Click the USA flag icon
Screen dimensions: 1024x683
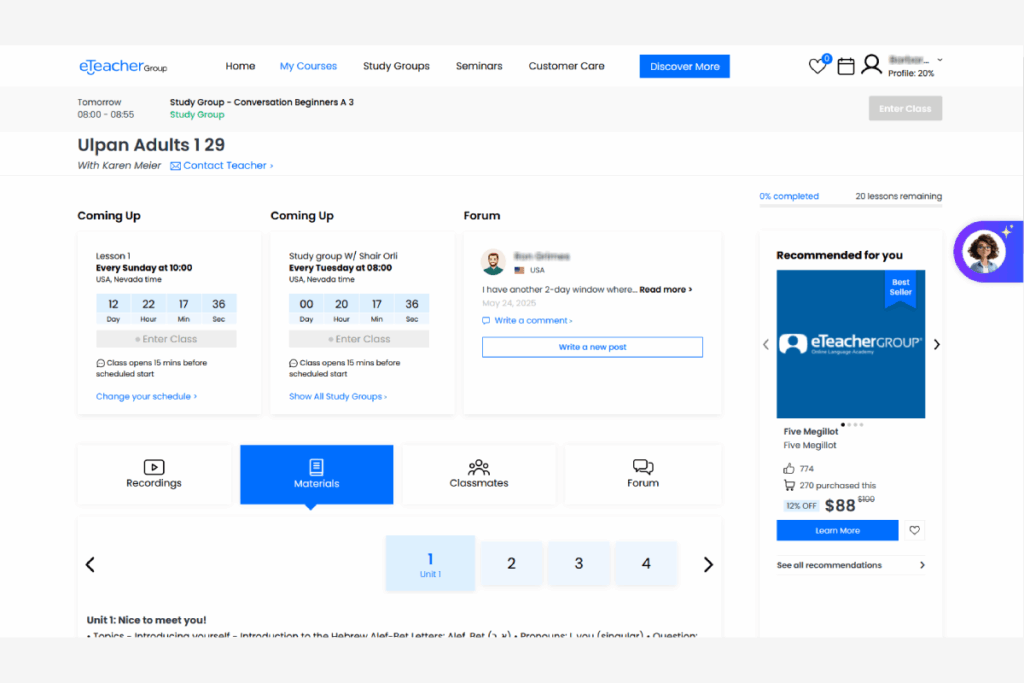click(519, 270)
